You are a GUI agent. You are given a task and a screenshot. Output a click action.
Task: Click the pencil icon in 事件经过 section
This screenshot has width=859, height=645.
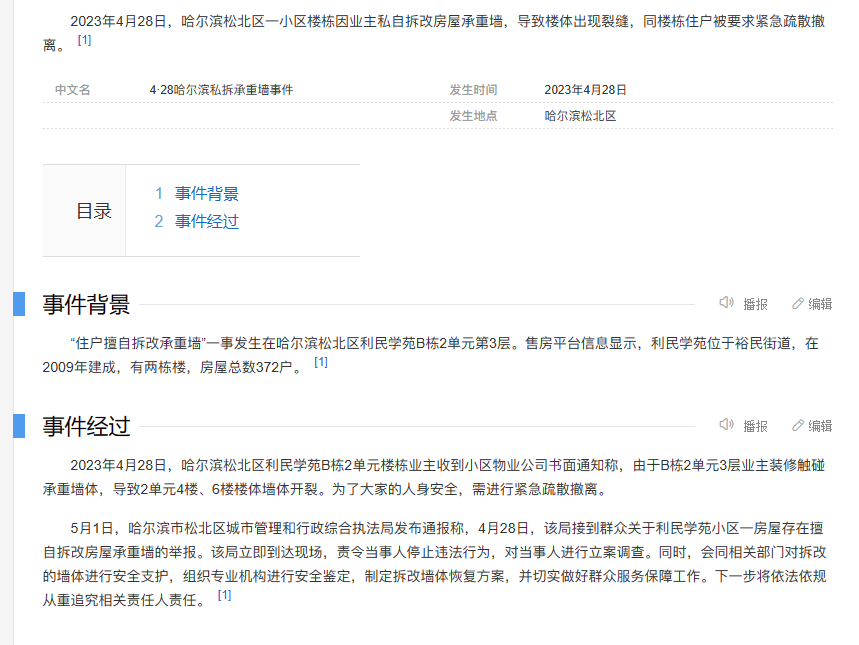pyautogui.click(x=798, y=425)
